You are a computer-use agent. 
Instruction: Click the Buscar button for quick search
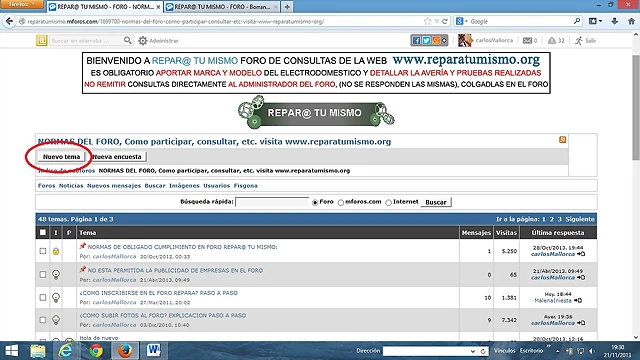436,202
